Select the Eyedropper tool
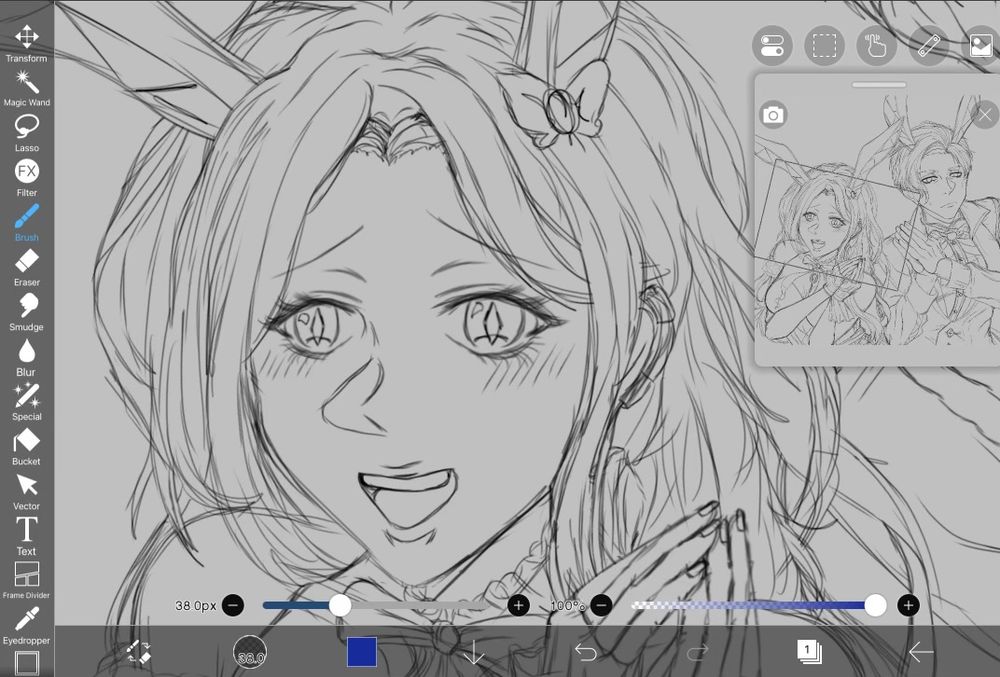This screenshot has height=677, width=1000. [x=26, y=626]
